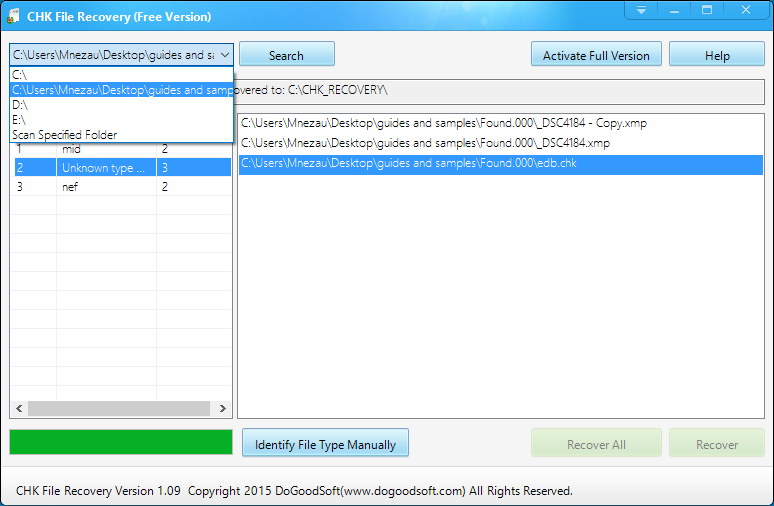Click the horizontal scrollbar thumb in type list
This screenshot has height=506, width=774.
(119, 408)
